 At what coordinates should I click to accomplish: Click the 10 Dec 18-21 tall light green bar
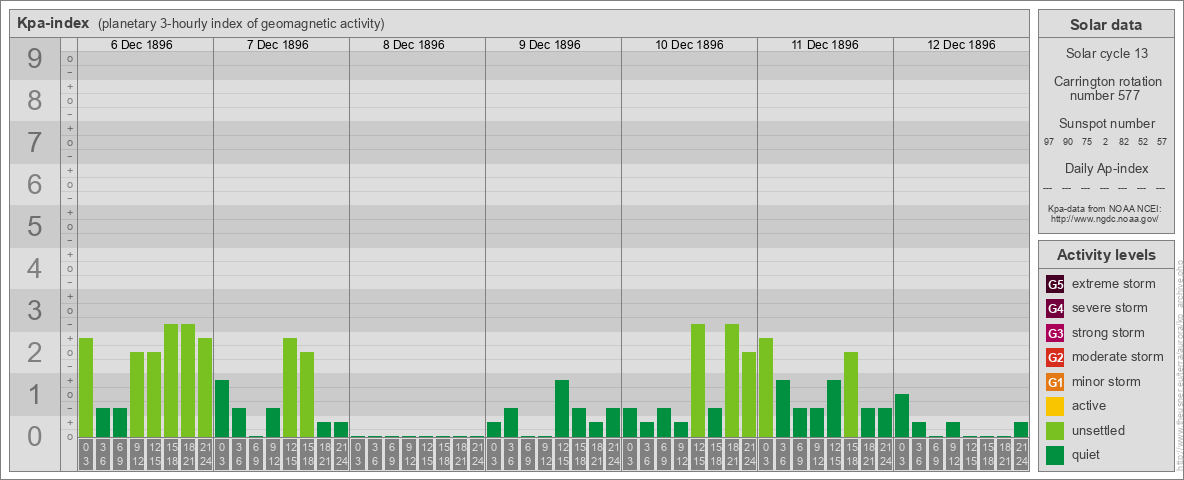point(732,380)
